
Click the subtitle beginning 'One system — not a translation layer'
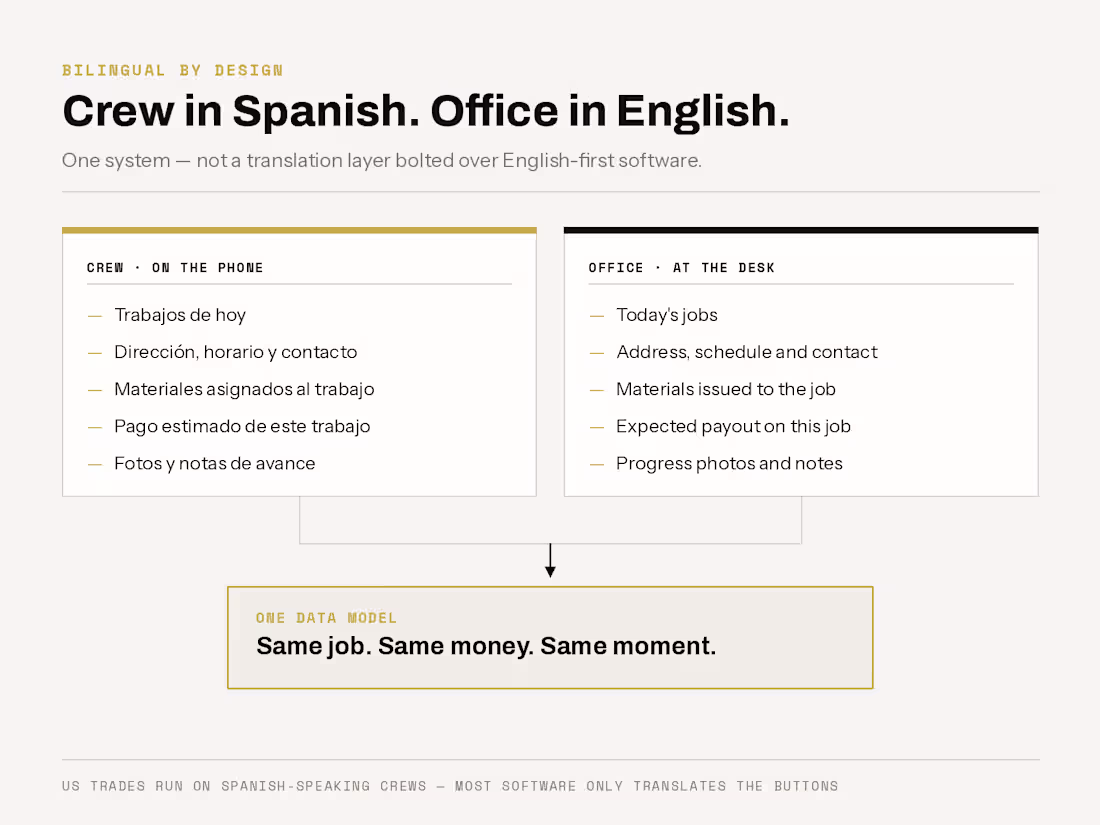tap(382, 161)
